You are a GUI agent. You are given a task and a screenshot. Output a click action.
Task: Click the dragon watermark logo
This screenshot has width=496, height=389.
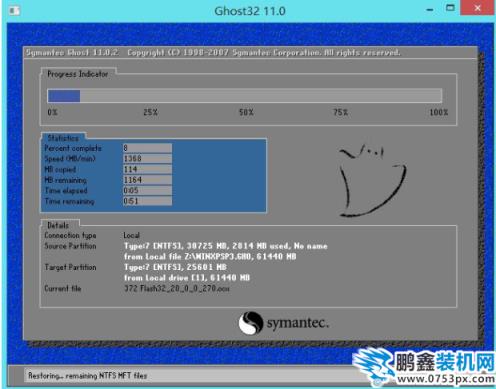click(x=373, y=367)
